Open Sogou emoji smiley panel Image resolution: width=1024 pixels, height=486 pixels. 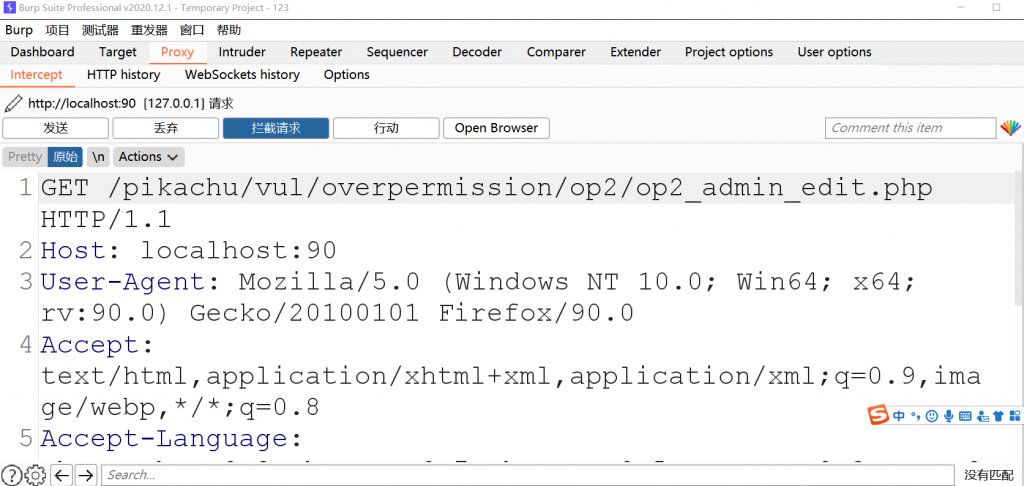point(932,415)
